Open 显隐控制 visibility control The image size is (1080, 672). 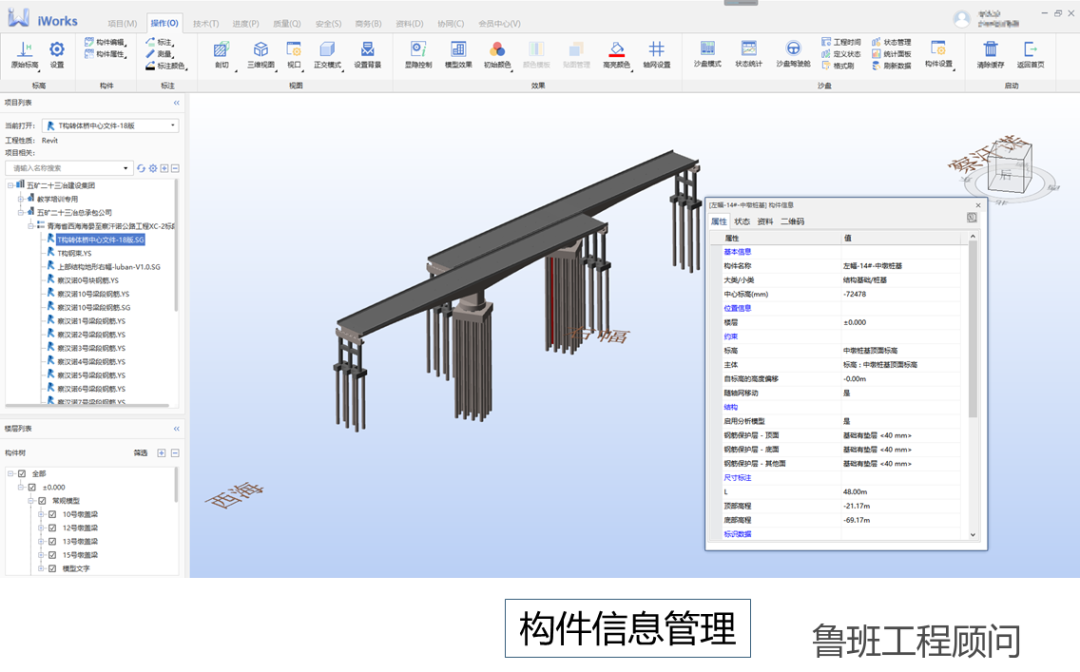tap(418, 54)
